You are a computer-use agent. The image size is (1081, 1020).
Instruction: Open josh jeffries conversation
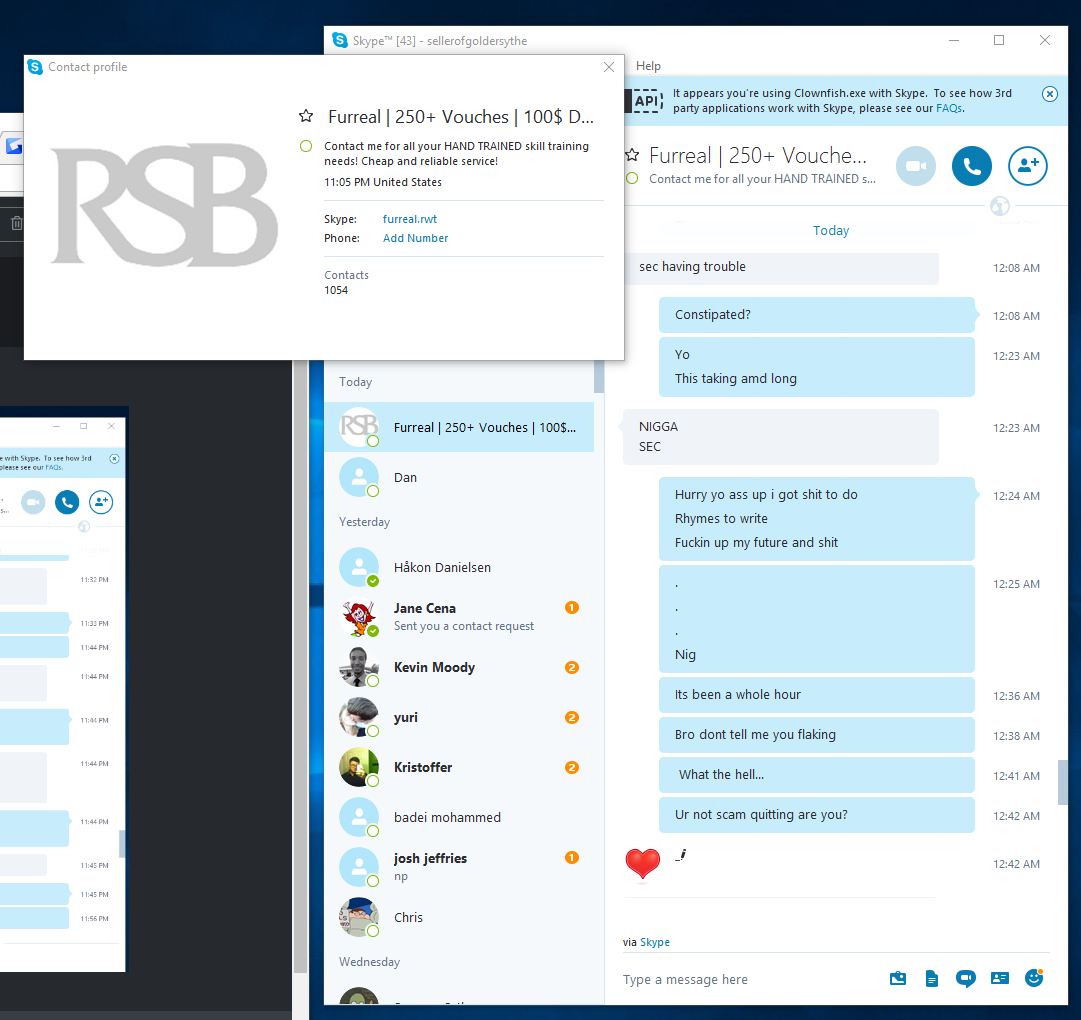[459, 867]
